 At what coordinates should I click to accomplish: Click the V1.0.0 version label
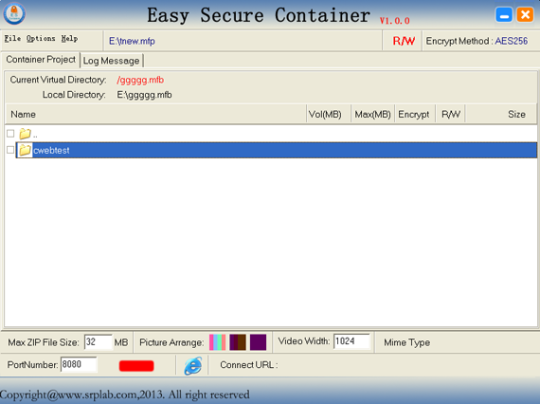[x=395, y=21]
